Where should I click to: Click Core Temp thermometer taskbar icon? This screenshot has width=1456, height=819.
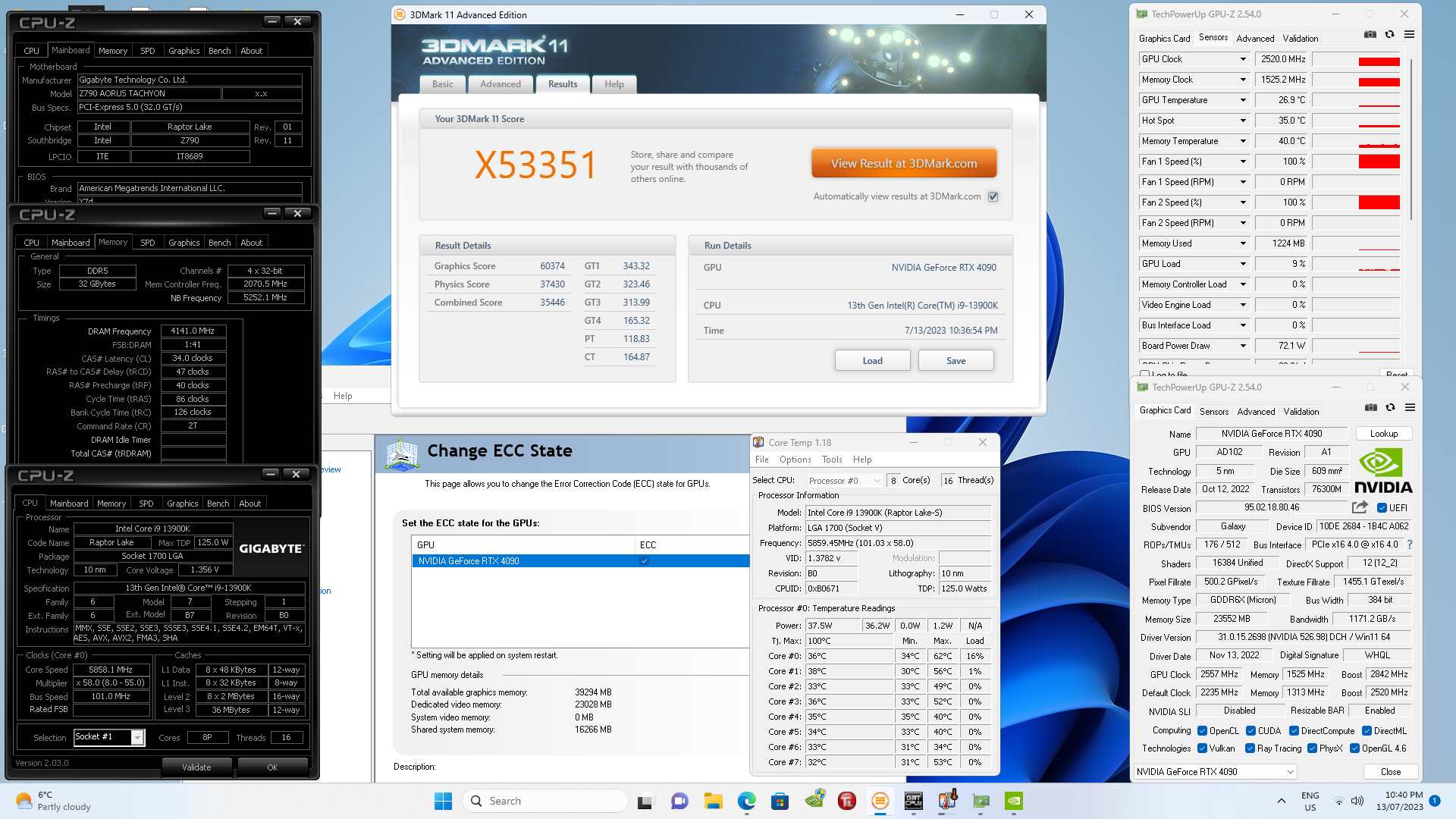[947, 800]
